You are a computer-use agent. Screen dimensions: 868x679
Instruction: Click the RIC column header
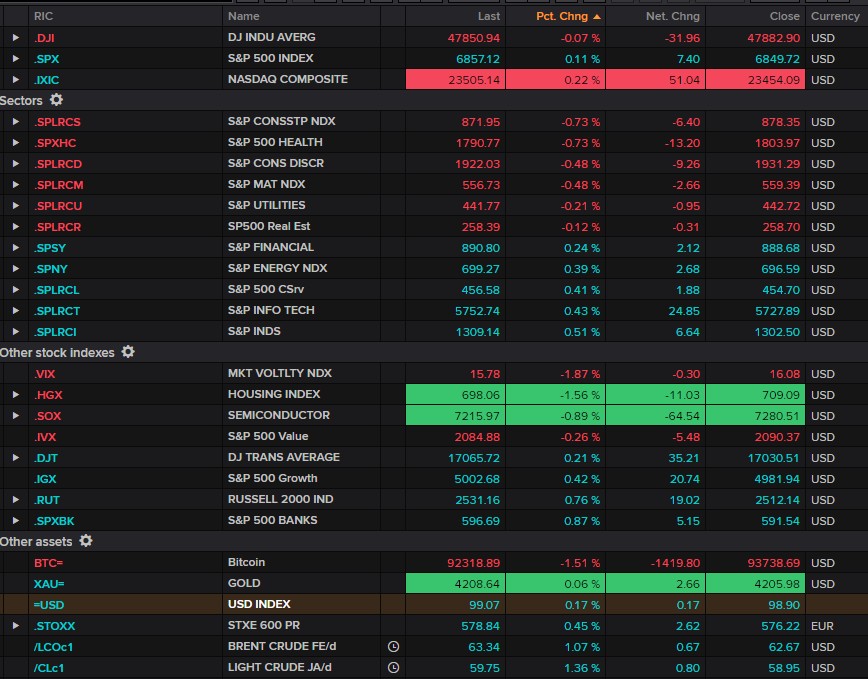[x=44, y=17]
